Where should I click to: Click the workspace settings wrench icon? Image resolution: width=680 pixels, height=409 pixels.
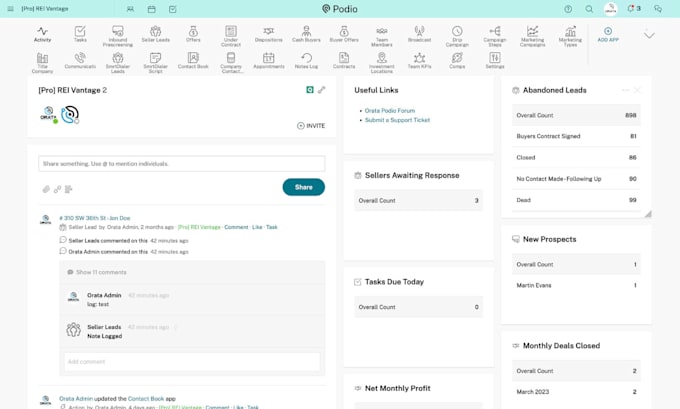click(x=321, y=90)
